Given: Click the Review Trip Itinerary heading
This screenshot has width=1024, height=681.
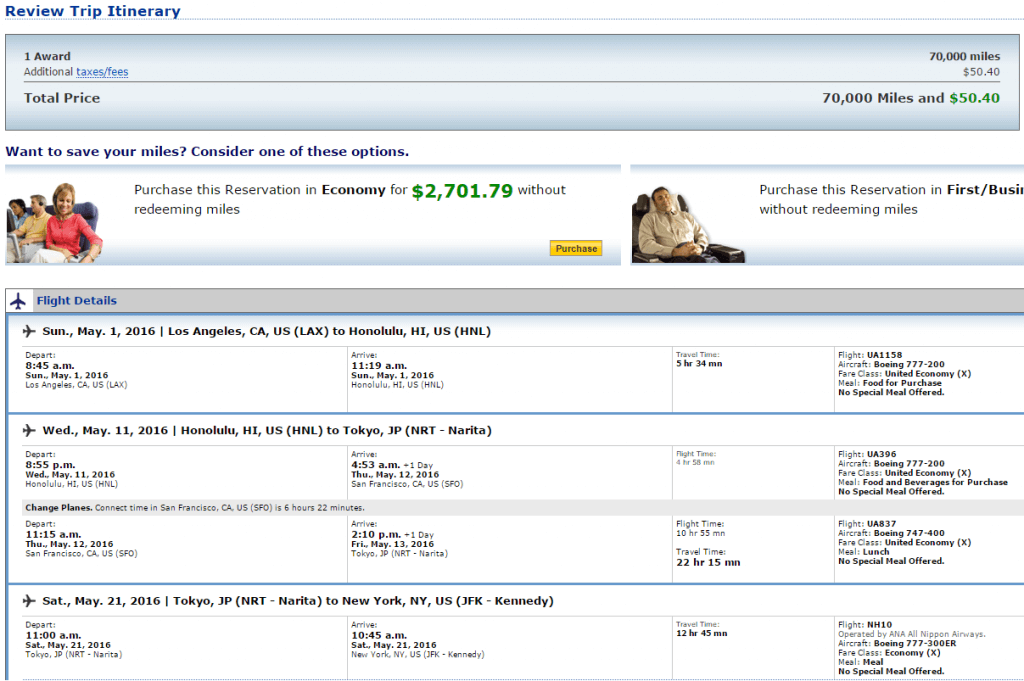Looking at the screenshot, I should tap(93, 12).
